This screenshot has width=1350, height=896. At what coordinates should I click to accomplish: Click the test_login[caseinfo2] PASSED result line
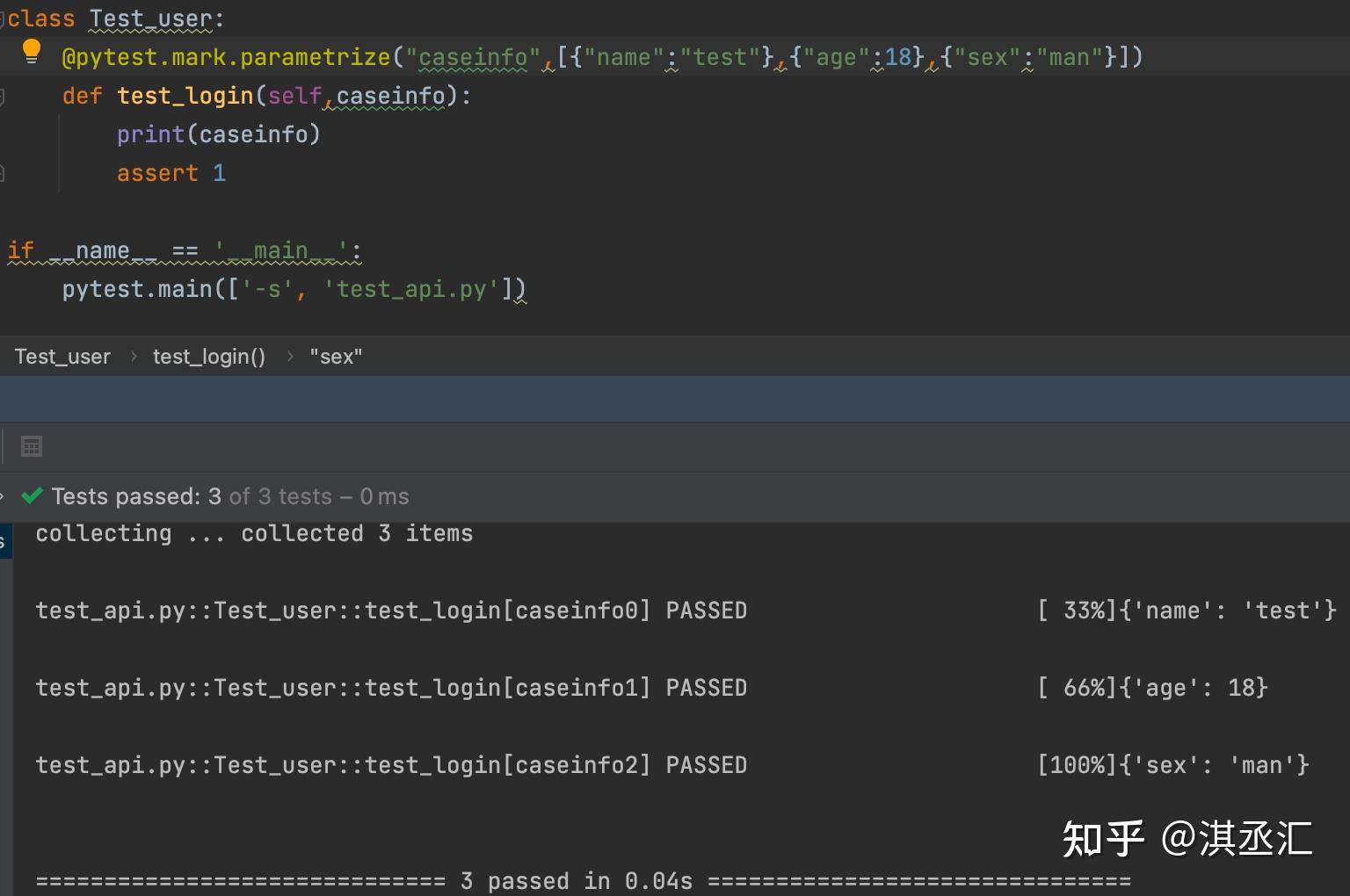pyautogui.click(x=391, y=765)
